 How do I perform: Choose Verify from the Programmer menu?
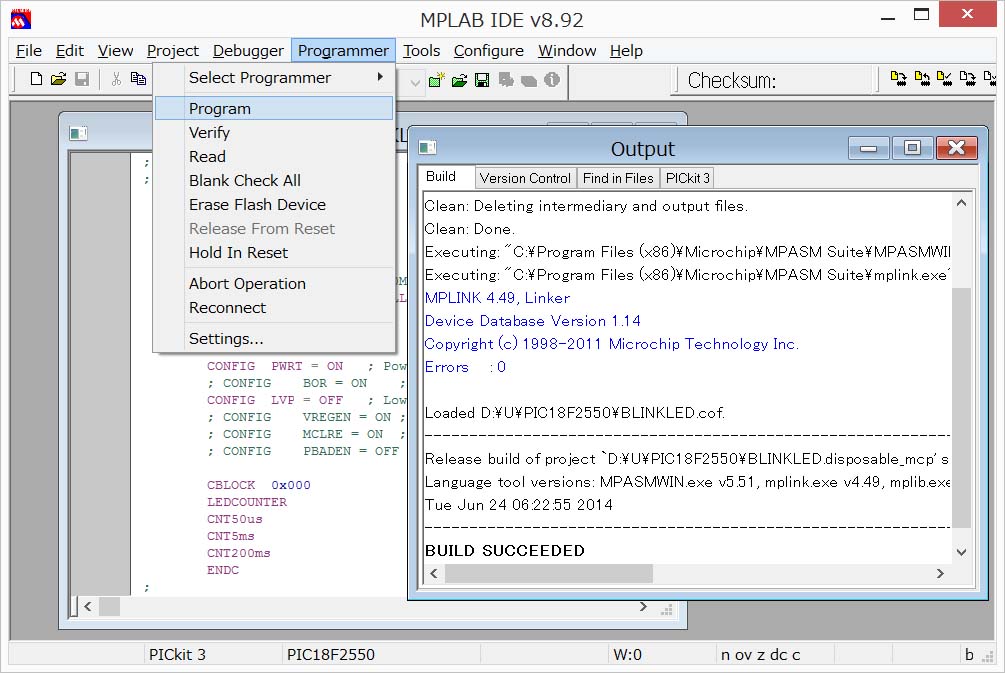tap(274, 133)
